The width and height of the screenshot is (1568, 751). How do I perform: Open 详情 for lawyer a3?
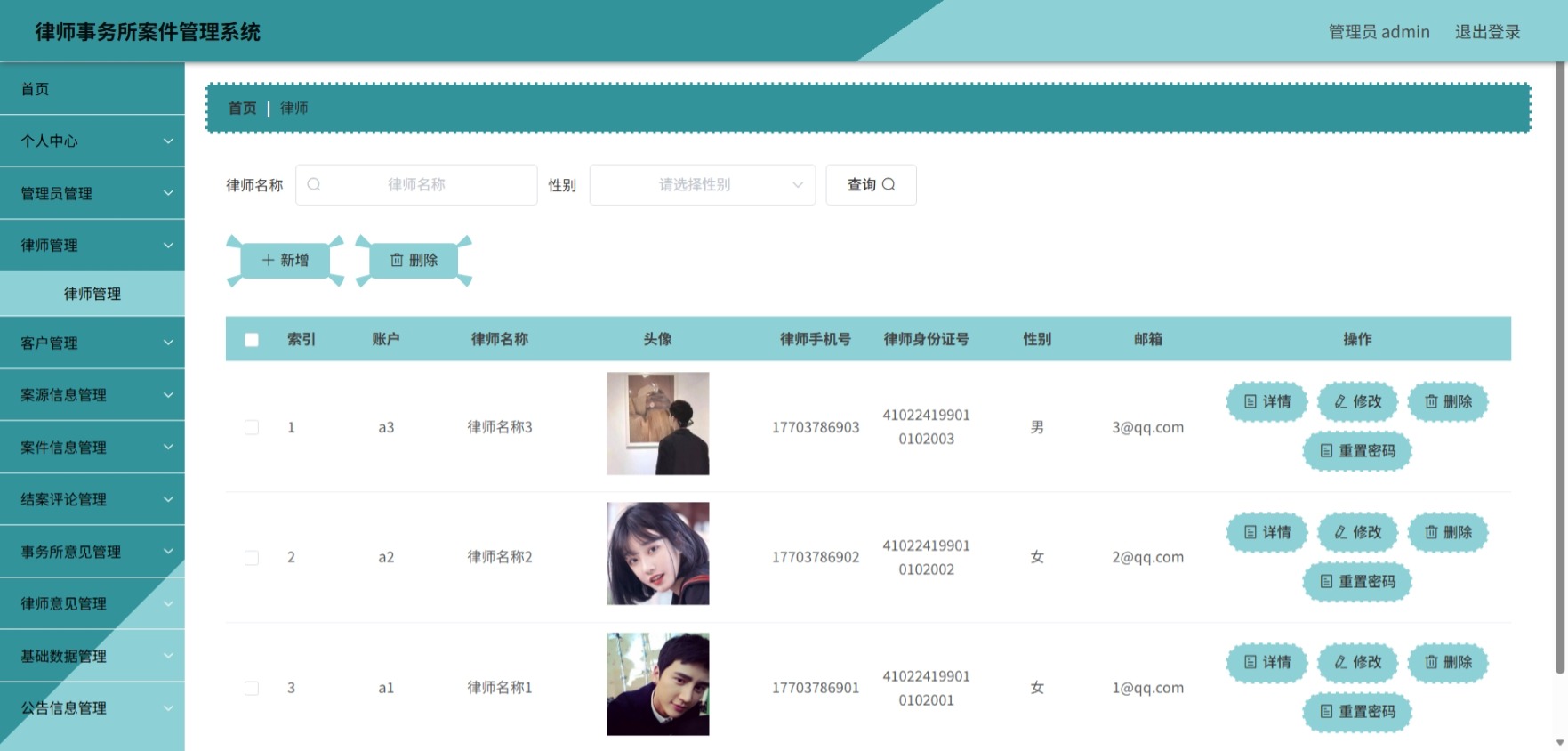[x=1266, y=402]
